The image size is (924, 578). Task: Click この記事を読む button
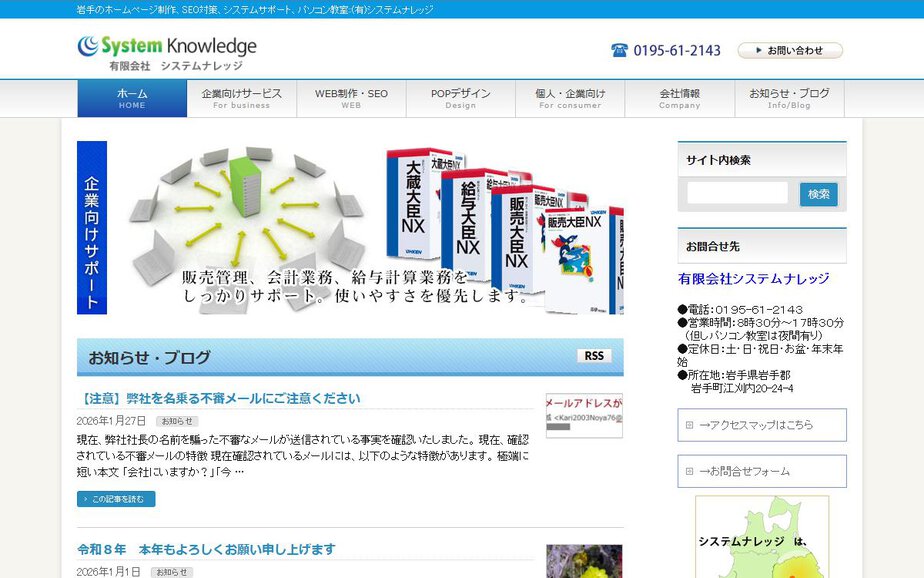tap(116, 499)
